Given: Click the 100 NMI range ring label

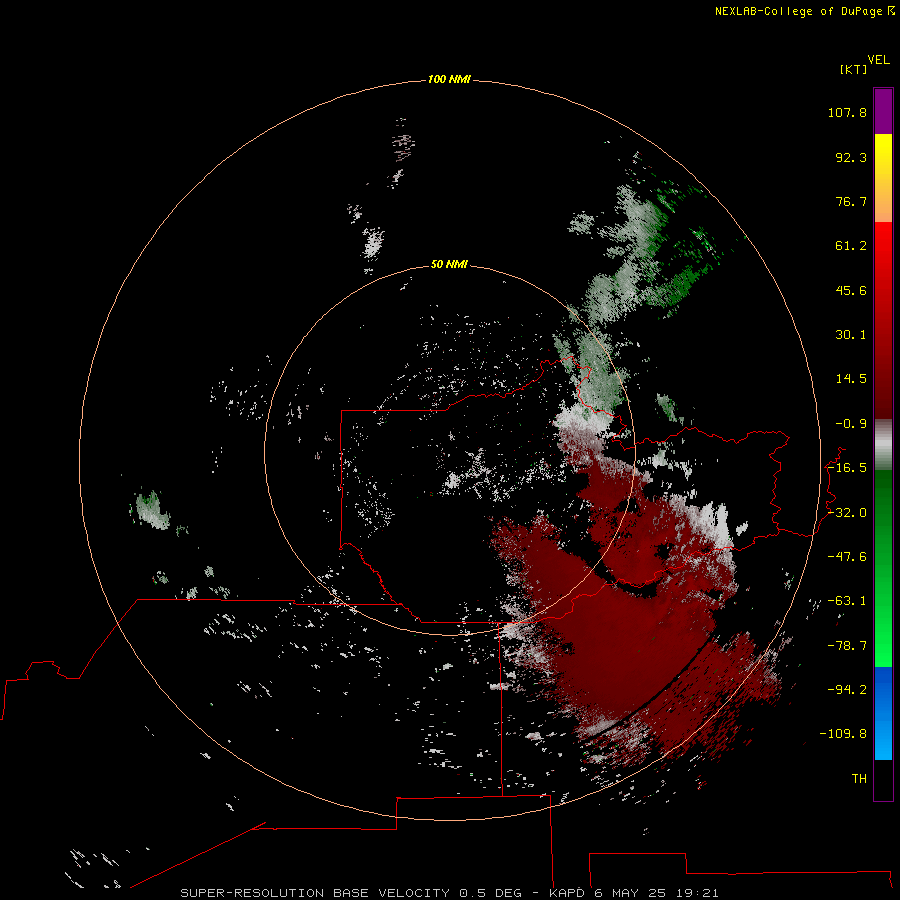Looking at the screenshot, I should pyautogui.click(x=449, y=79).
